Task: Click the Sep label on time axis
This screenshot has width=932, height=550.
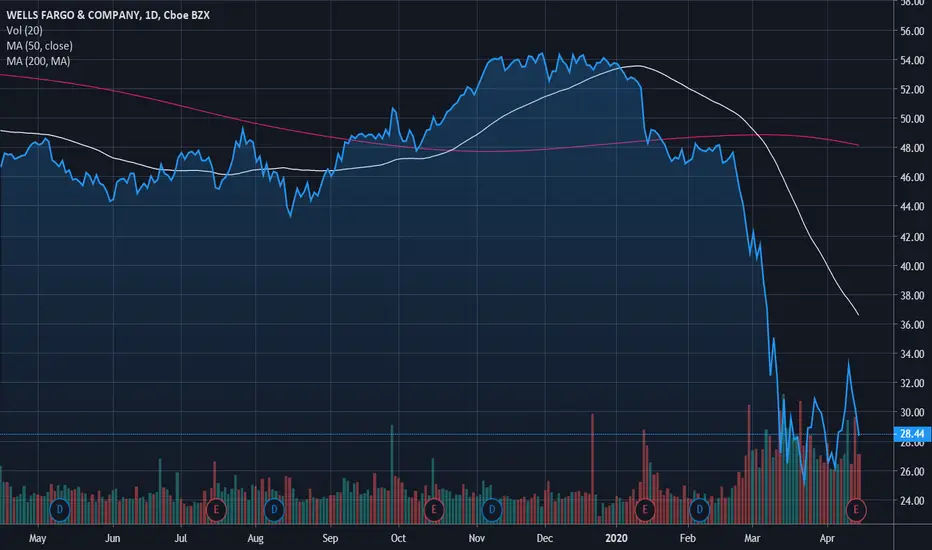Action: 330,538
